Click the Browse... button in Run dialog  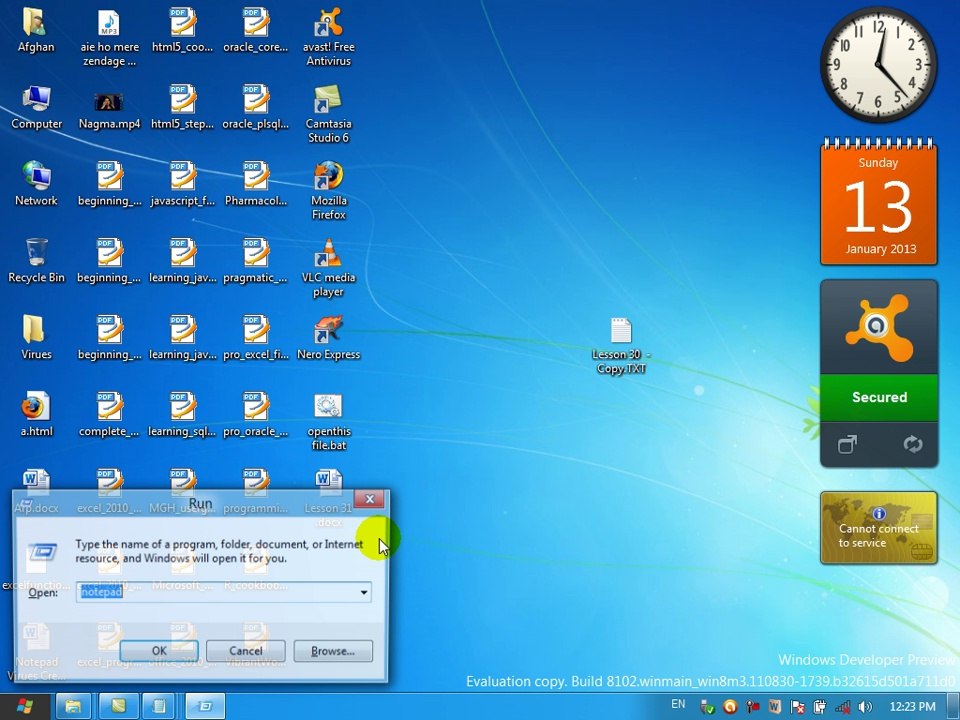point(333,651)
